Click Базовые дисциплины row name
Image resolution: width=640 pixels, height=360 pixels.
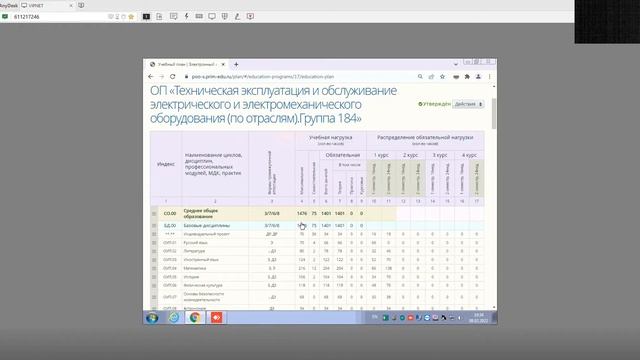[207, 225]
